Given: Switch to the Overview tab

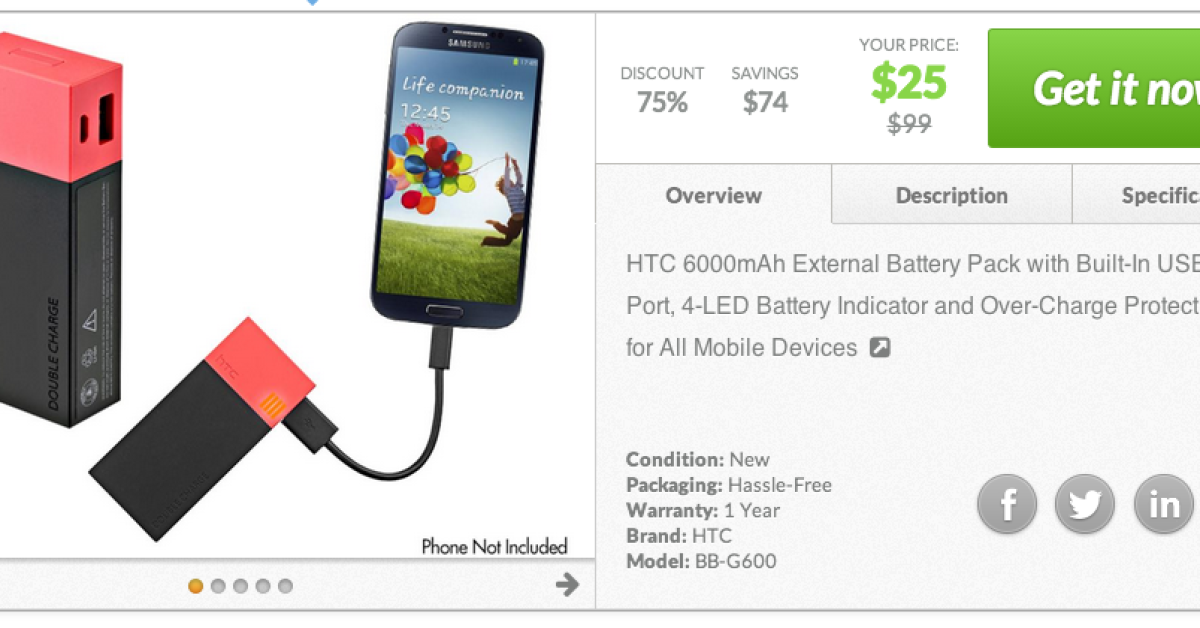Looking at the screenshot, I should point(714,194).
